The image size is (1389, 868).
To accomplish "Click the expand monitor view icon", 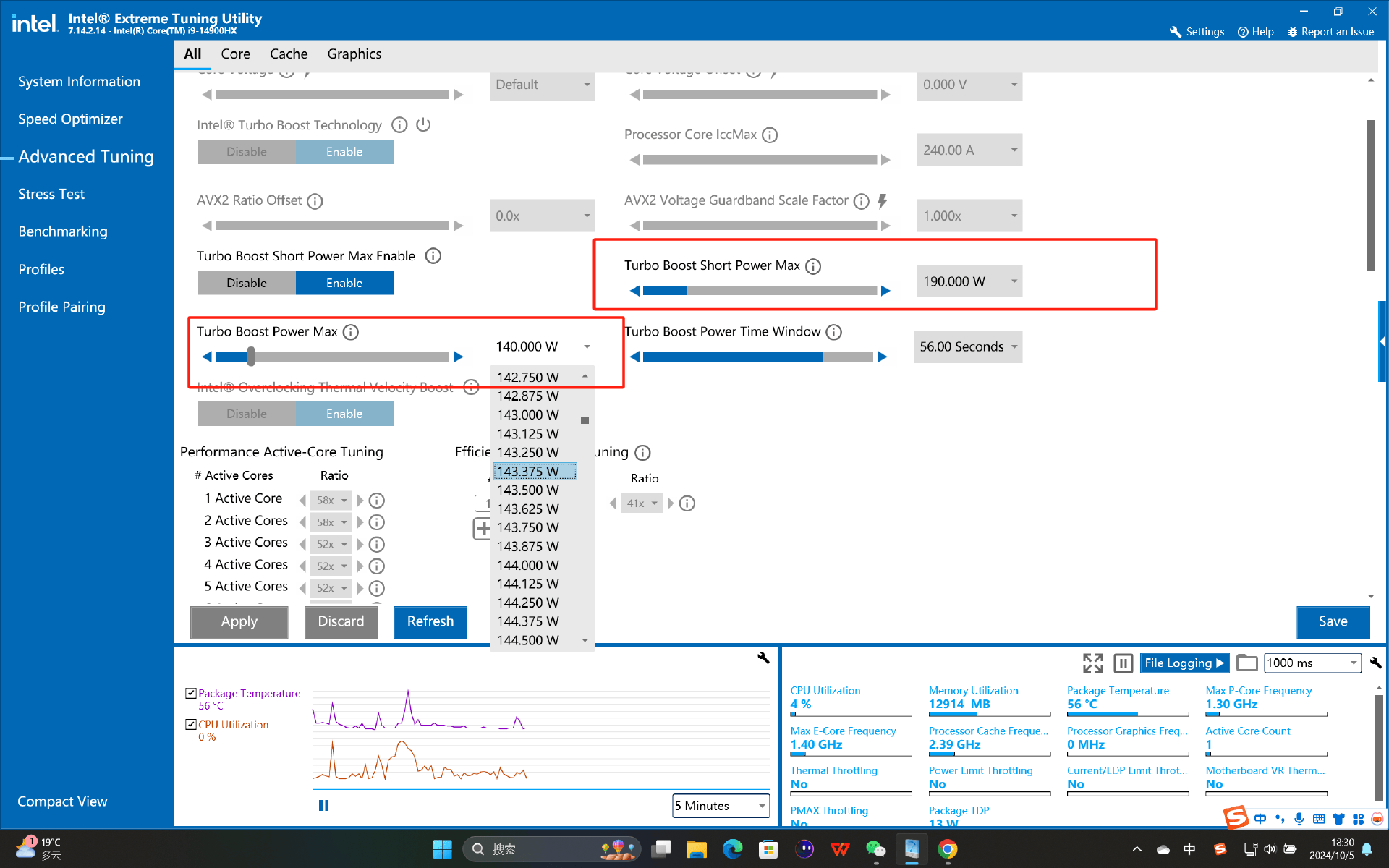I will pyautogui.click(x=1092, y=663).
